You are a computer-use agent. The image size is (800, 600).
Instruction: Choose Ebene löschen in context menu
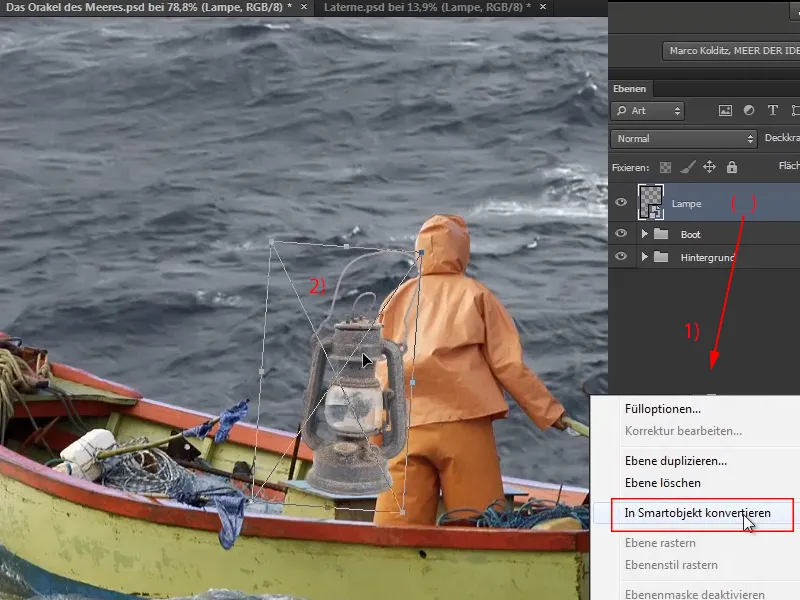coord(663,483)
